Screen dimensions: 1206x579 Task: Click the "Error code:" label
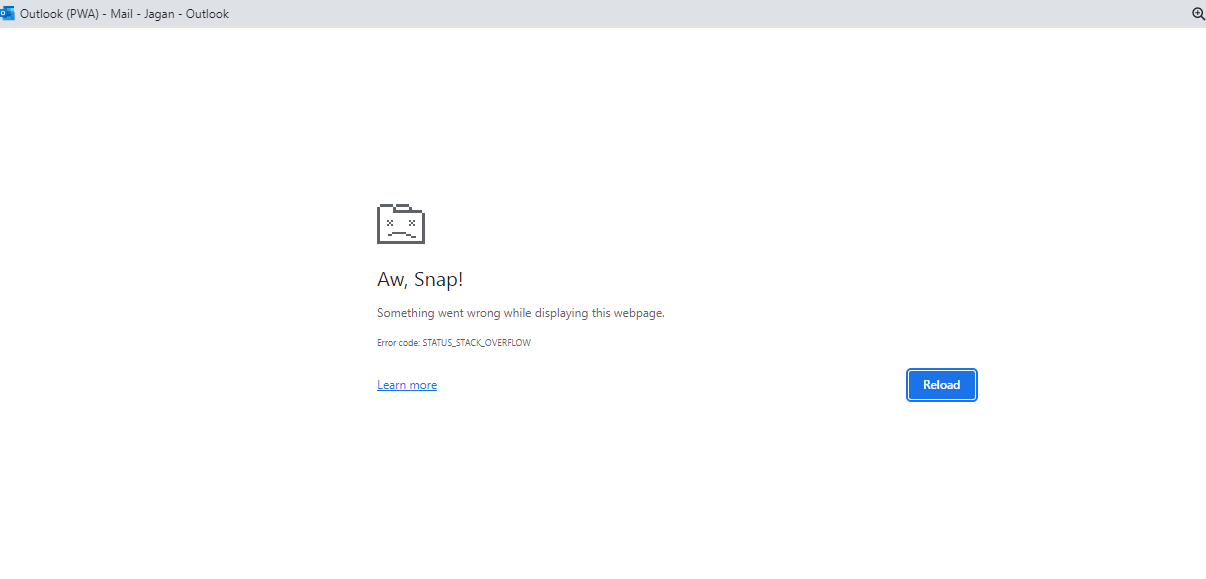(398, 343)
